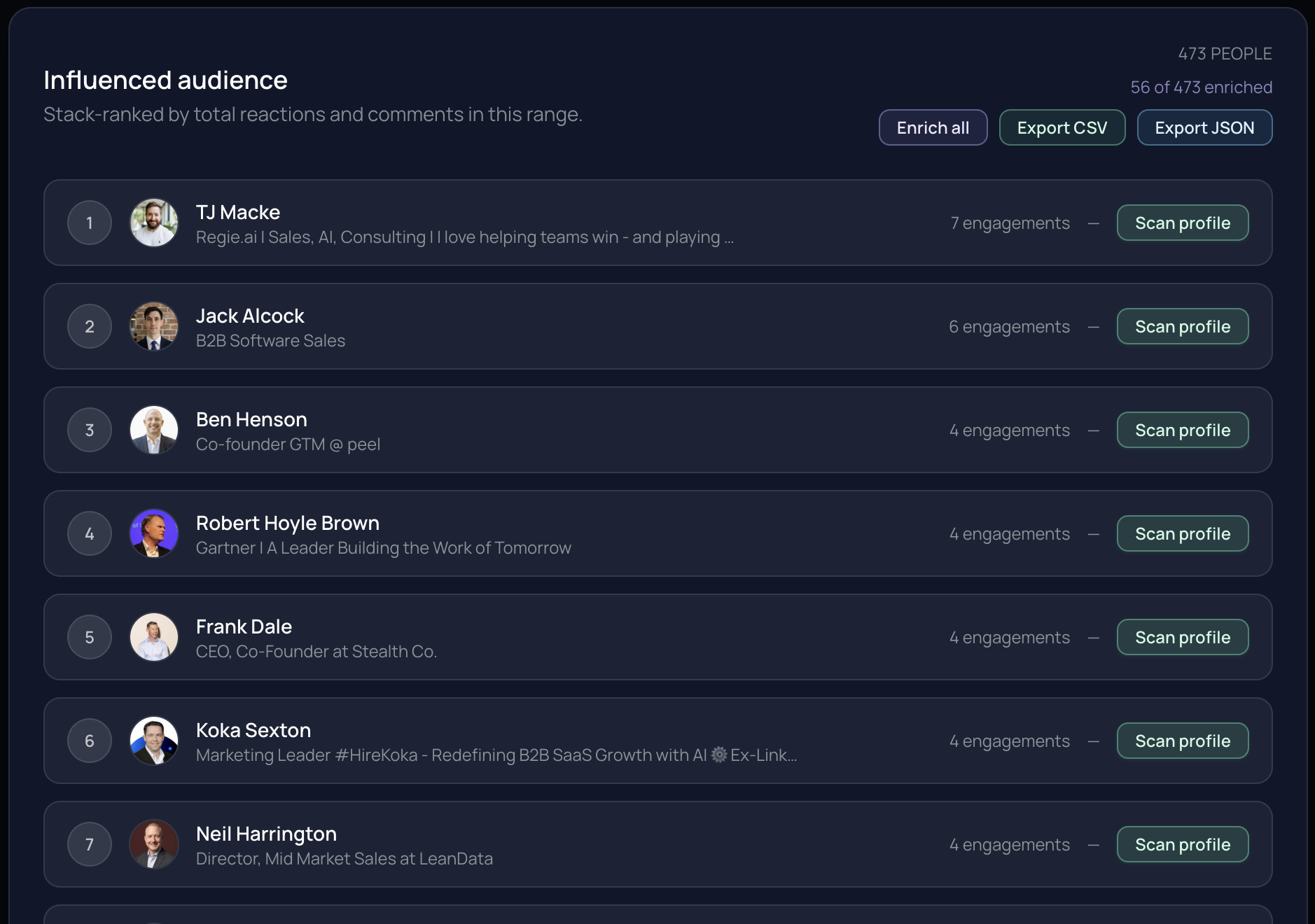
Task: Select the name Robert Hoyle Brown
Action: [288, 523]
